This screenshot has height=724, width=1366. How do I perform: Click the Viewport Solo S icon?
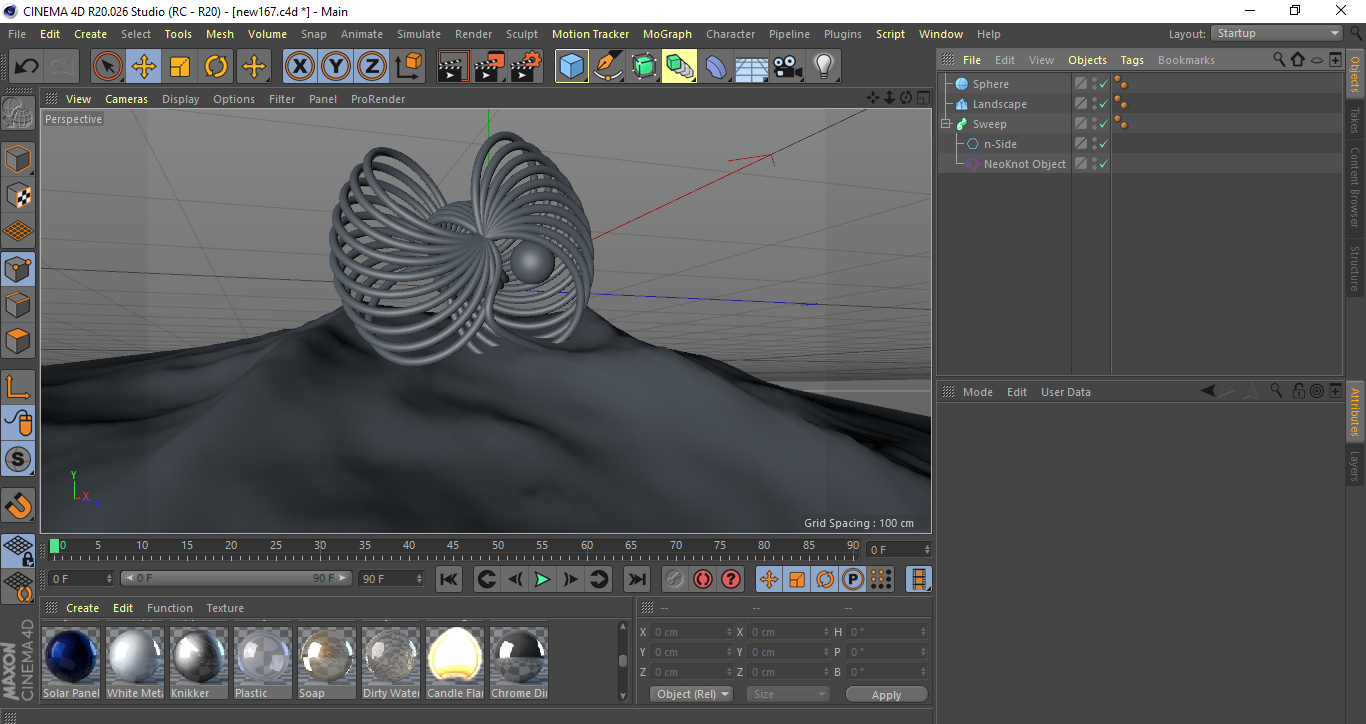coord(18,459)
